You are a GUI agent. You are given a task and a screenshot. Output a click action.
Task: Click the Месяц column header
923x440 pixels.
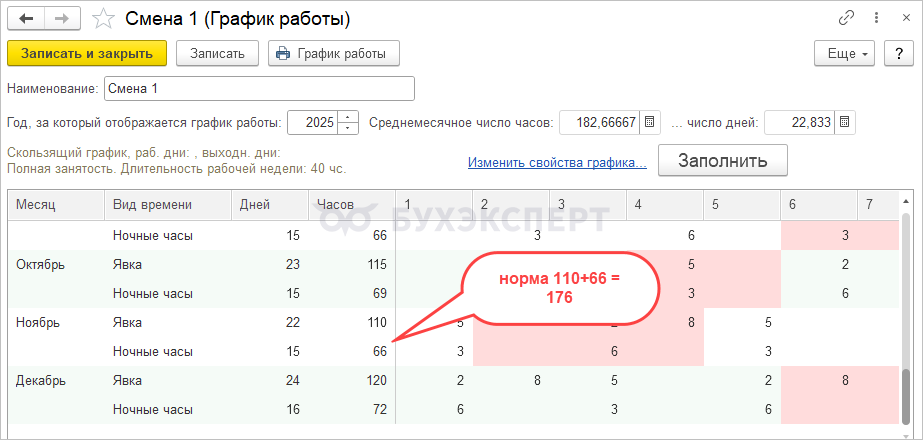(57, 204)
